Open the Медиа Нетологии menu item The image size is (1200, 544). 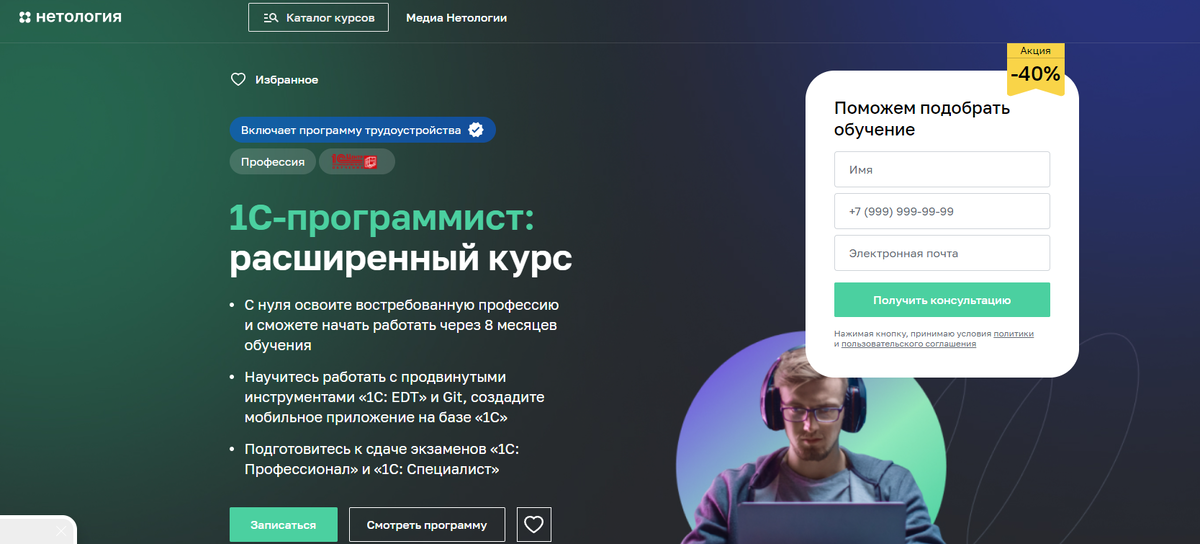click(x=456, y=18)
